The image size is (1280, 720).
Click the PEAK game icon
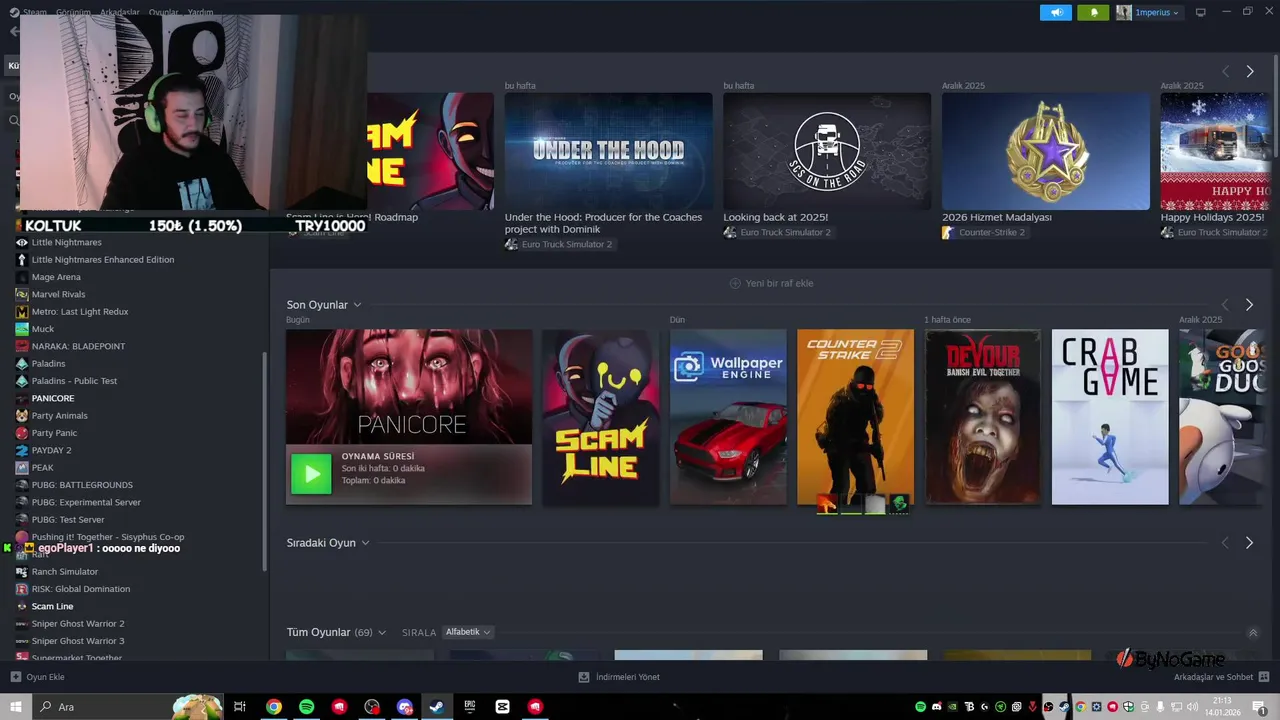click(22, 467)
